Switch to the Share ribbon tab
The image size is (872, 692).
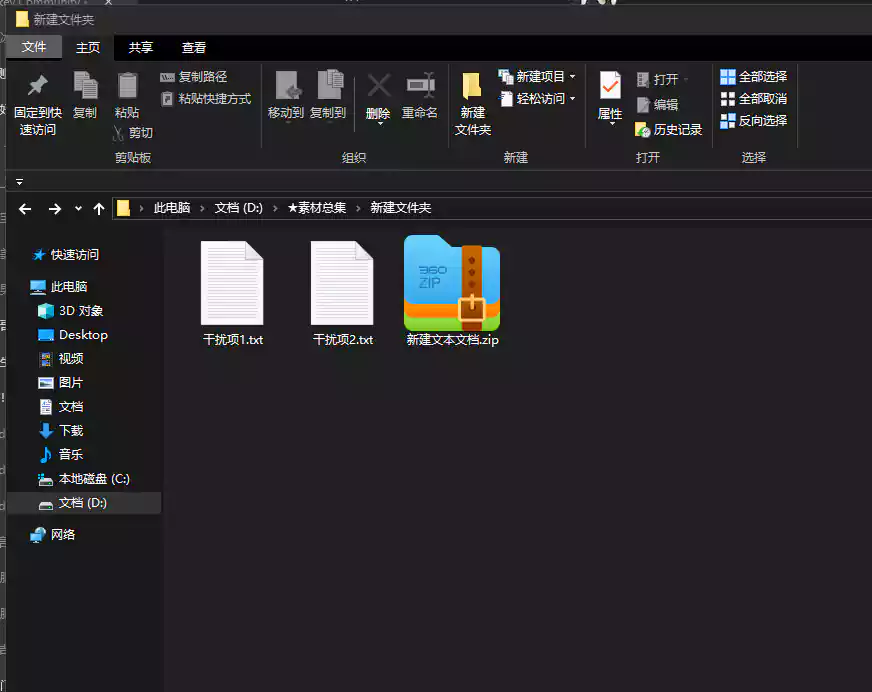pos(141,47)
